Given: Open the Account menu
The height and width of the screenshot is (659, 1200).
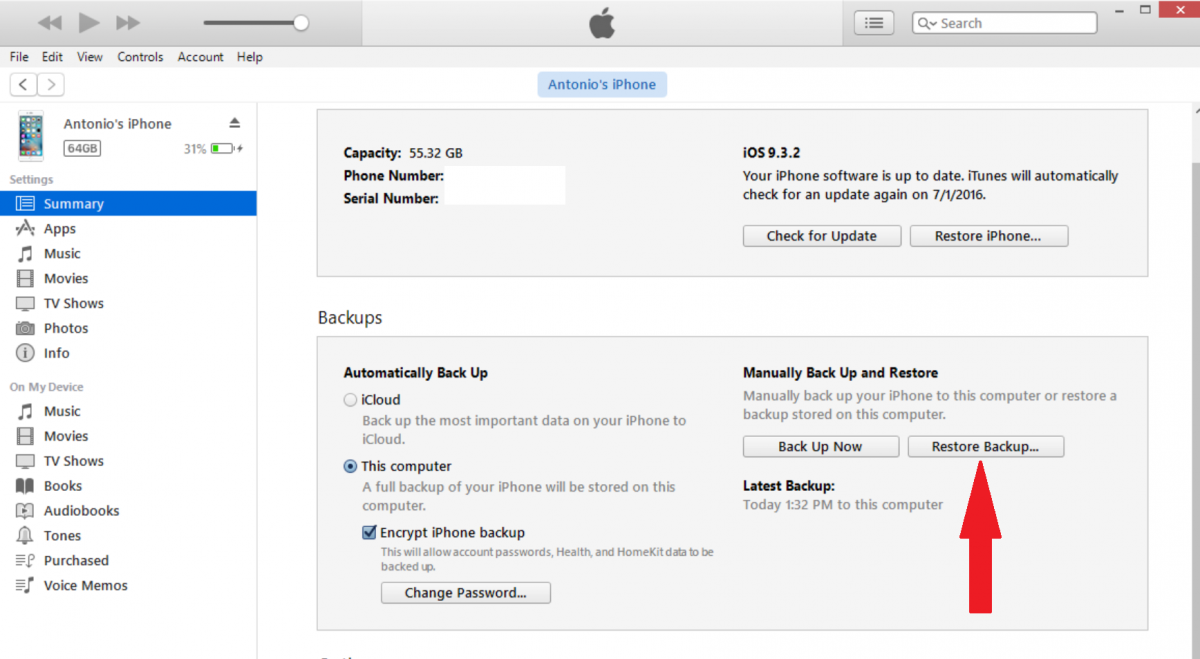Looking at the screenshot, I should click(x=200, y=57).
